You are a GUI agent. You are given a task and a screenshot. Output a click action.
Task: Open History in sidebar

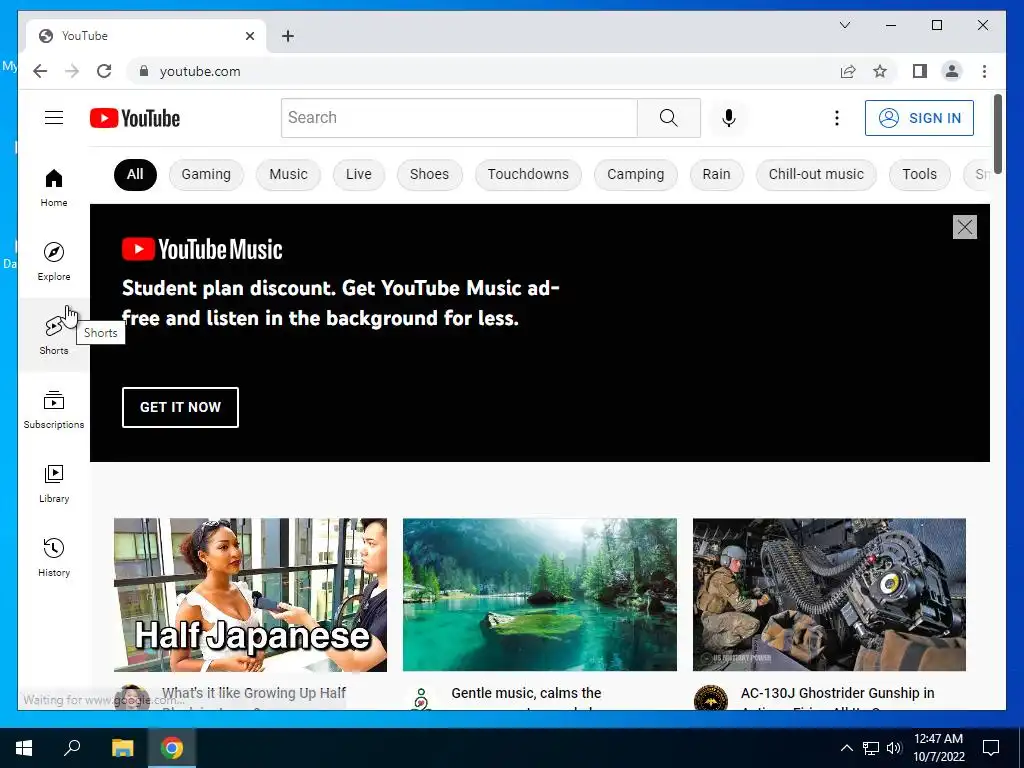[54, 557]
